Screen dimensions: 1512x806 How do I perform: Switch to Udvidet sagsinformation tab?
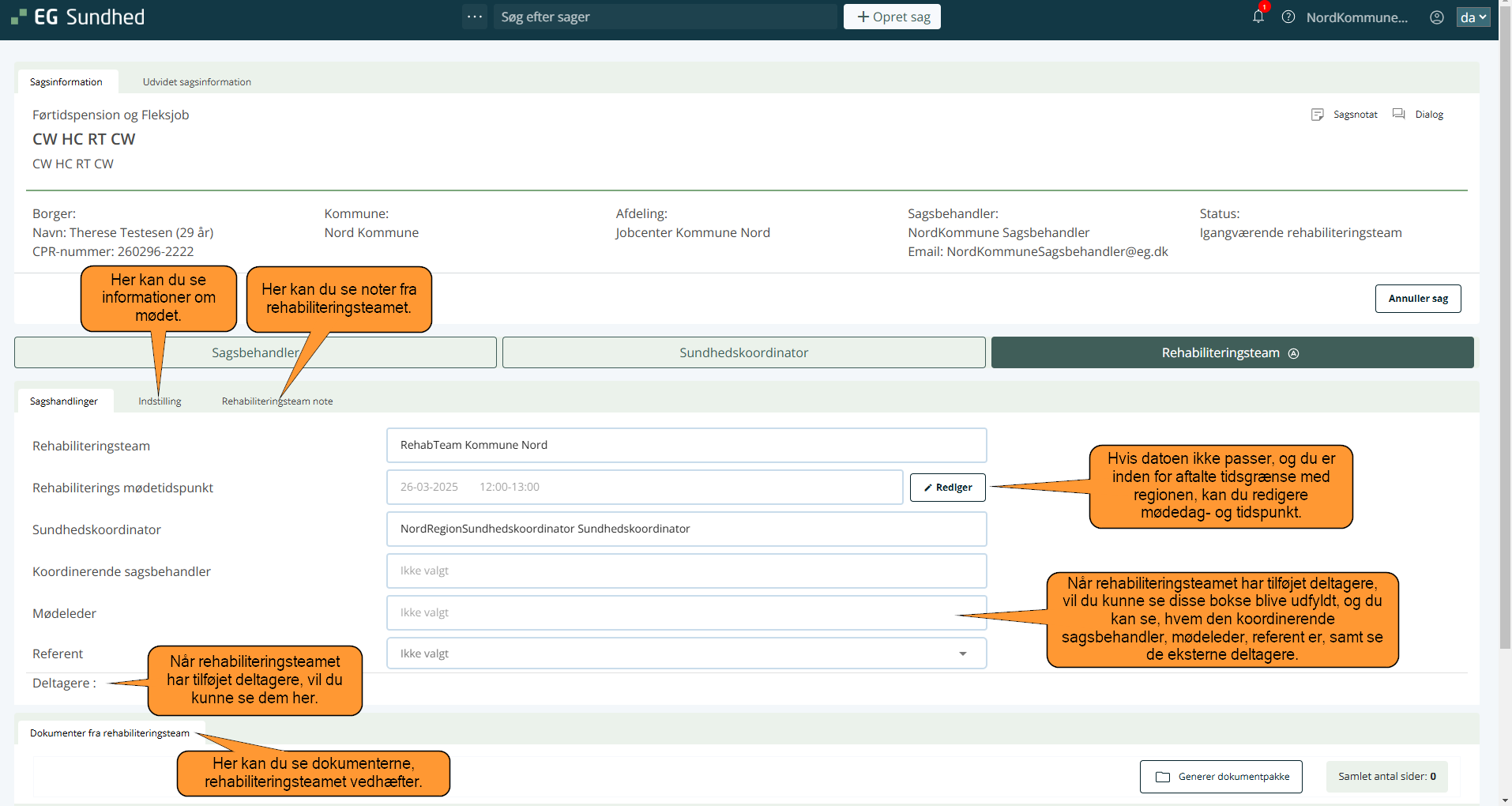coord(197,82)
